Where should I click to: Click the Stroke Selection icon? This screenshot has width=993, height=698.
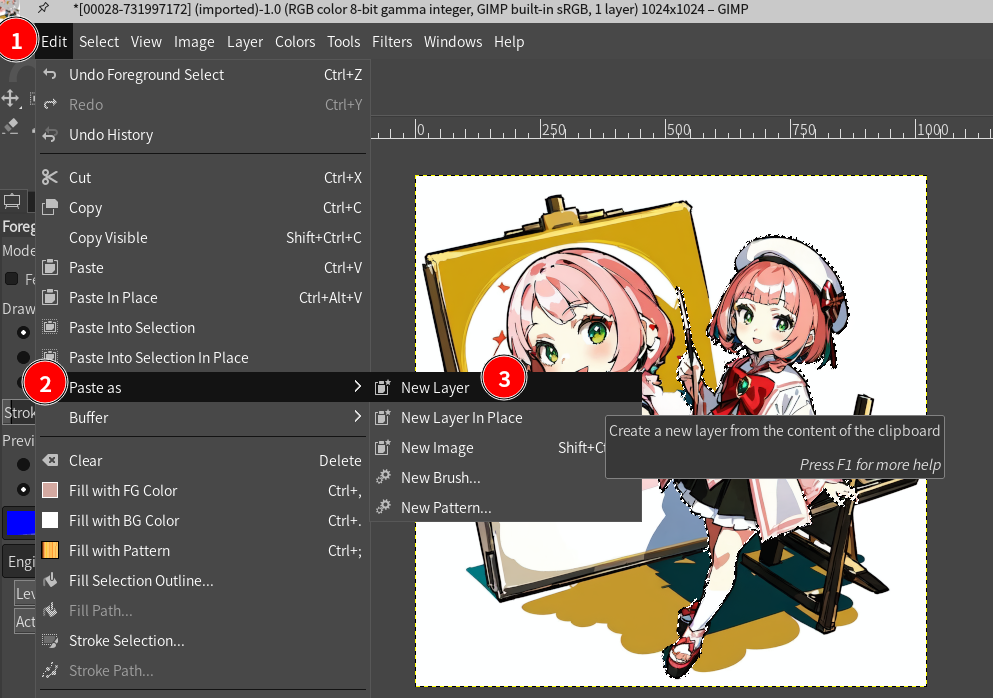pos(50,640)
